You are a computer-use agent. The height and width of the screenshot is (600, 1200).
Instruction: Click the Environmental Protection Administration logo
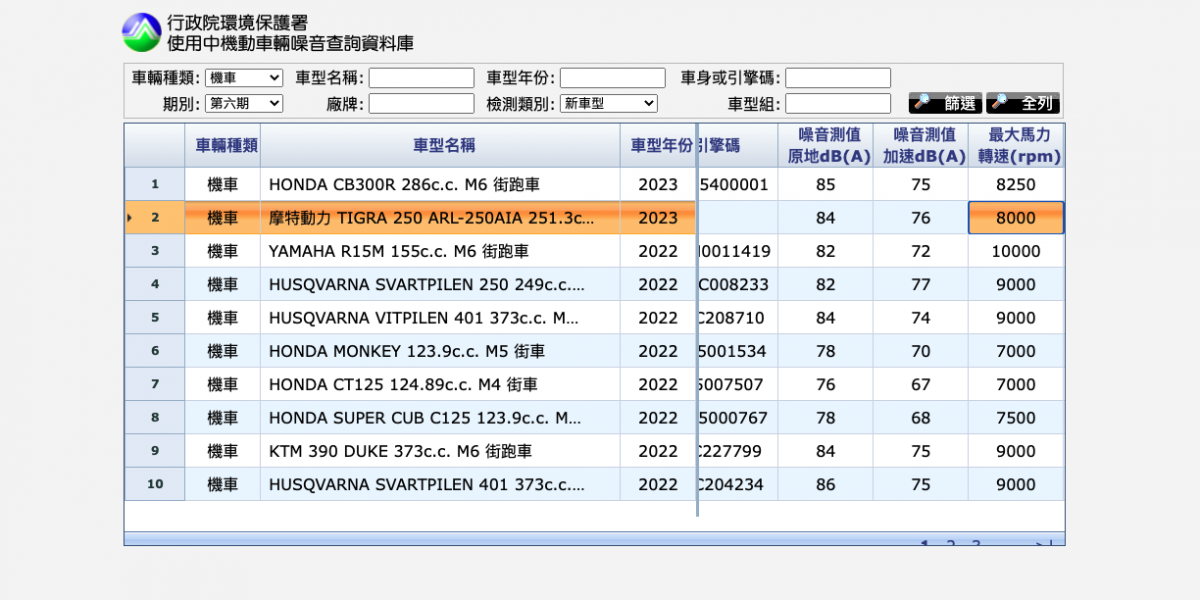click(141, 32)
